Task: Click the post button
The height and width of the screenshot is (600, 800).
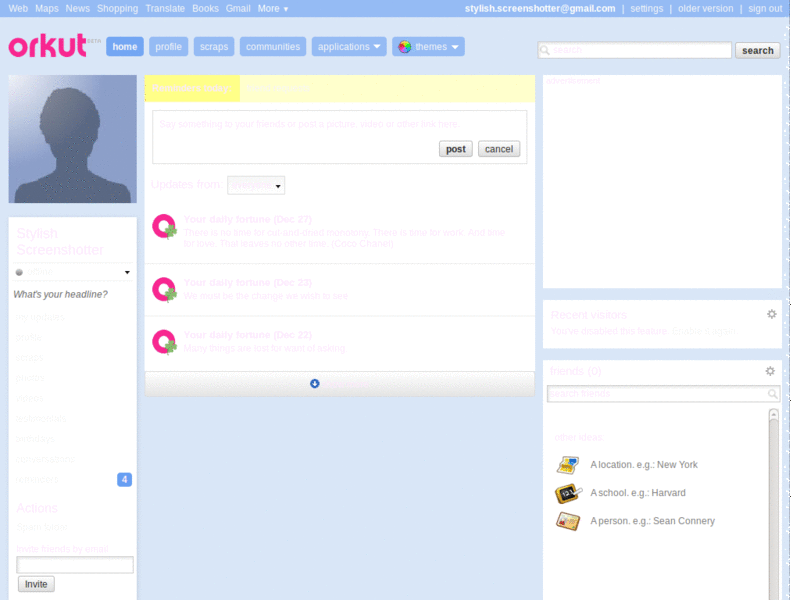Action: pos(456,149)
